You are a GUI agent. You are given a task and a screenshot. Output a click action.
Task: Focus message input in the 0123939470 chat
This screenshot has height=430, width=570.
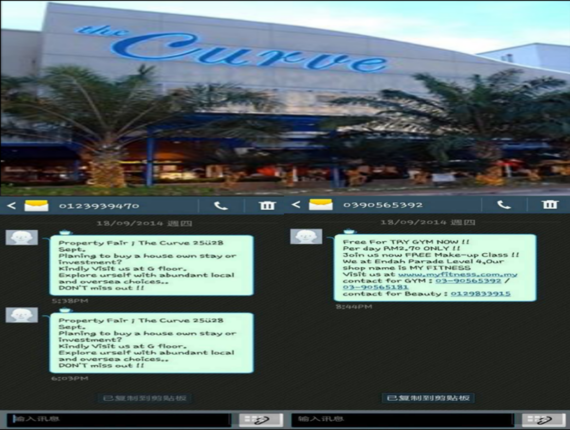tap(119, 419)
